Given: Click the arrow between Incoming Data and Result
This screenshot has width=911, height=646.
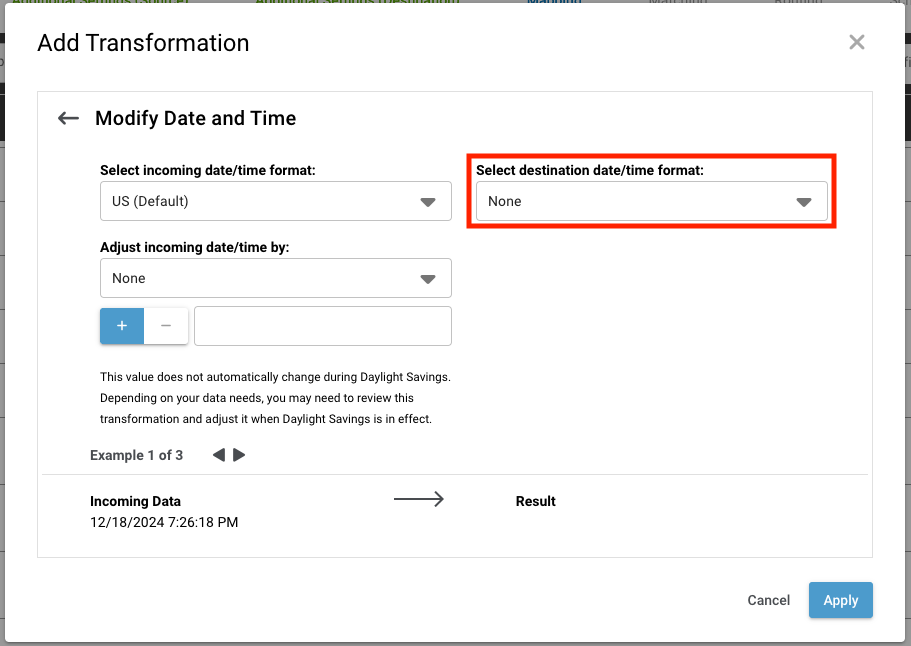Looking at the screenshot, I should click(x=418, y=499).
